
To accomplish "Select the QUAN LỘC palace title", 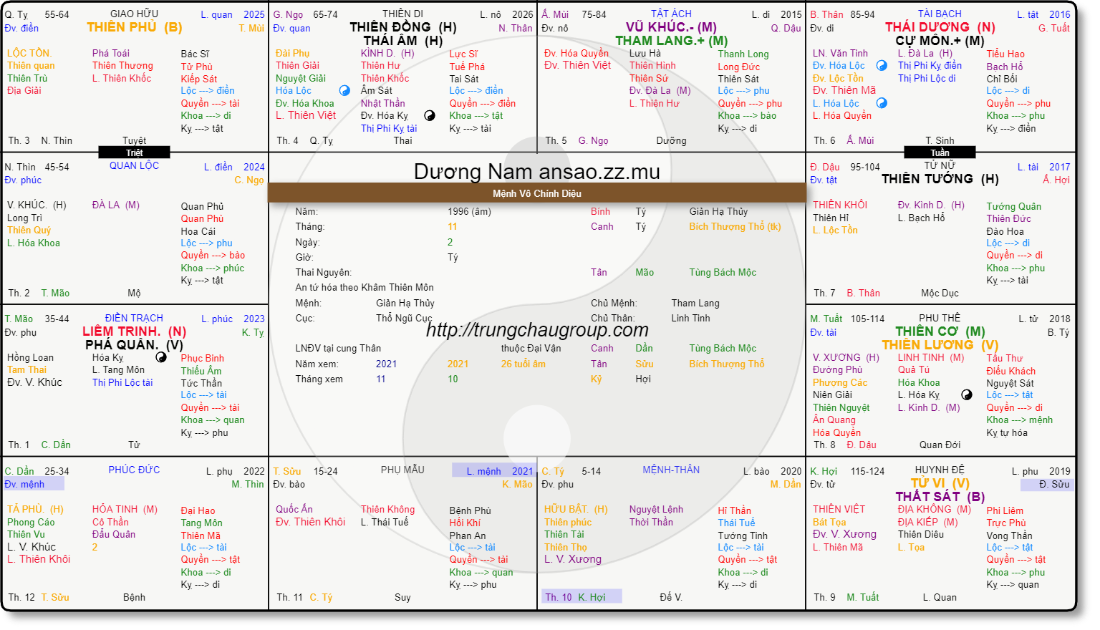I will 134,167.
